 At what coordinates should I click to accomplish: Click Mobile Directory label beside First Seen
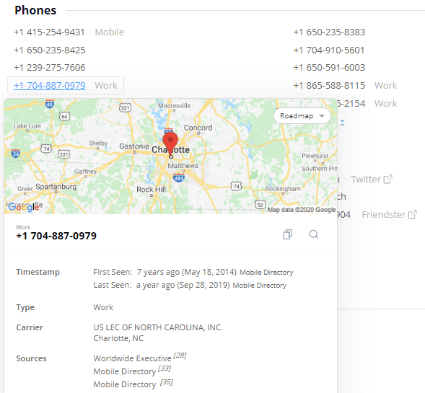[x=266, y=273]
